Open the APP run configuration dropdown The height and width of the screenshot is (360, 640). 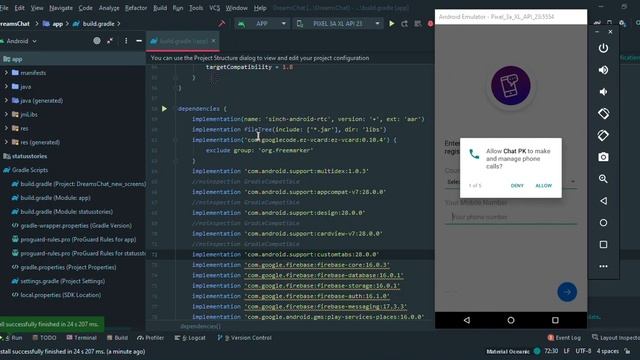point(262,24)
